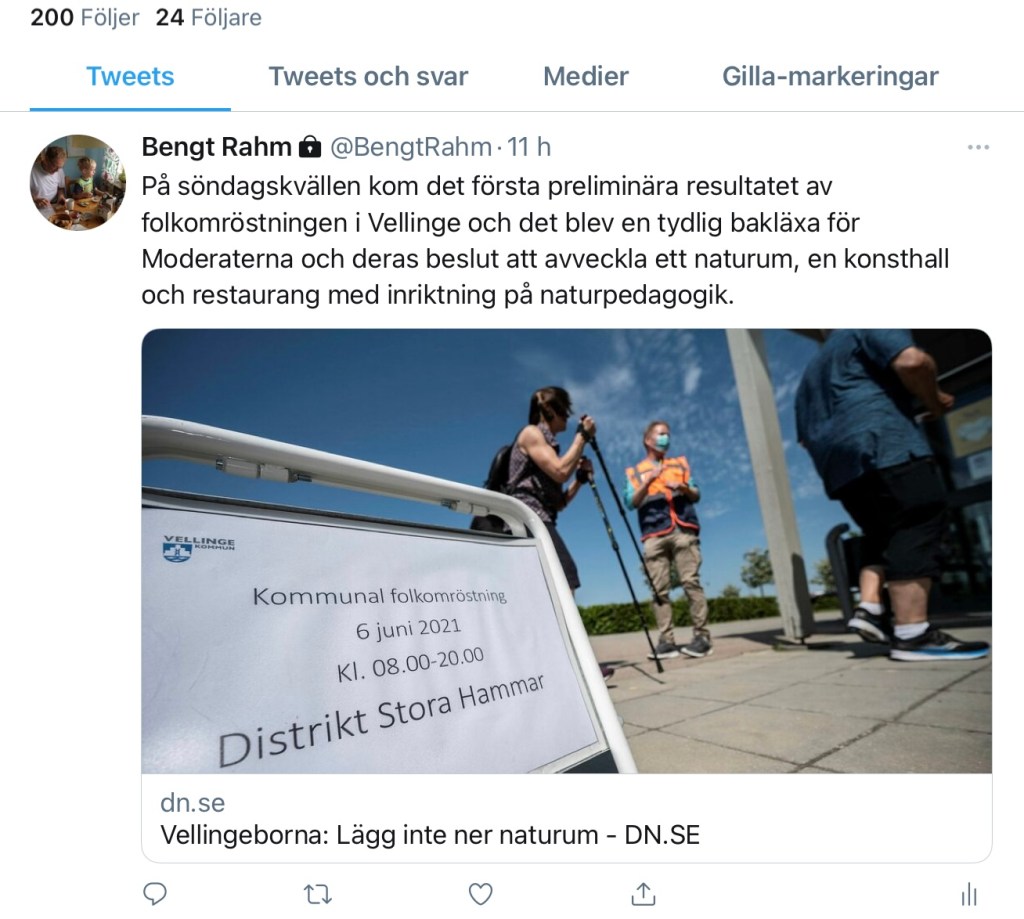Image resolution: width=1024 pixels, height=919 pixels.
Task: Show the 200 Följer list
Action: point(85,17)
